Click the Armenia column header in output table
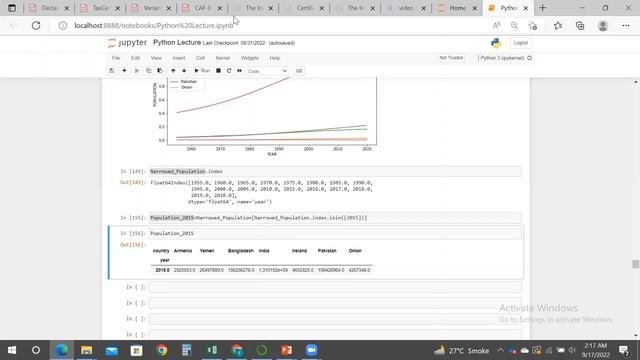This screenshot has height=360, width=640. (182, 251)
